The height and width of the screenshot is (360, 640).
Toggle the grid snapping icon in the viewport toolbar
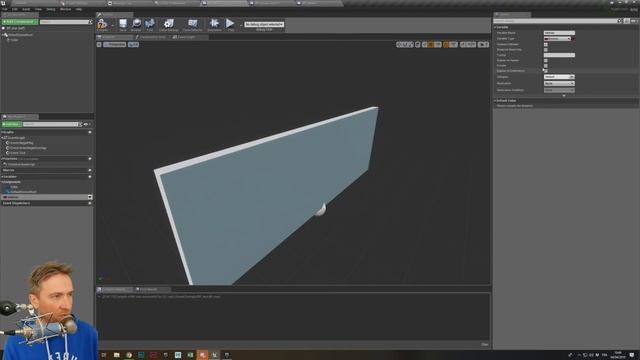pyautogui.click(x=430, y=44)
